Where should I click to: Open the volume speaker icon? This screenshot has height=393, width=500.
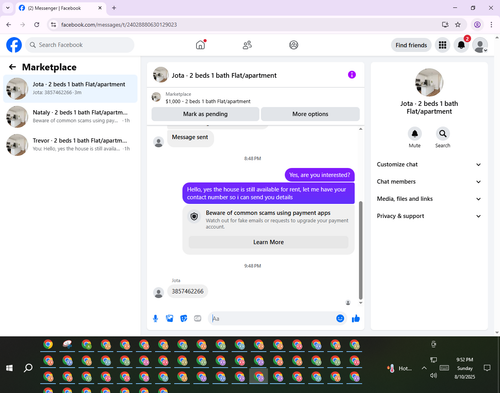click(433, 376)
